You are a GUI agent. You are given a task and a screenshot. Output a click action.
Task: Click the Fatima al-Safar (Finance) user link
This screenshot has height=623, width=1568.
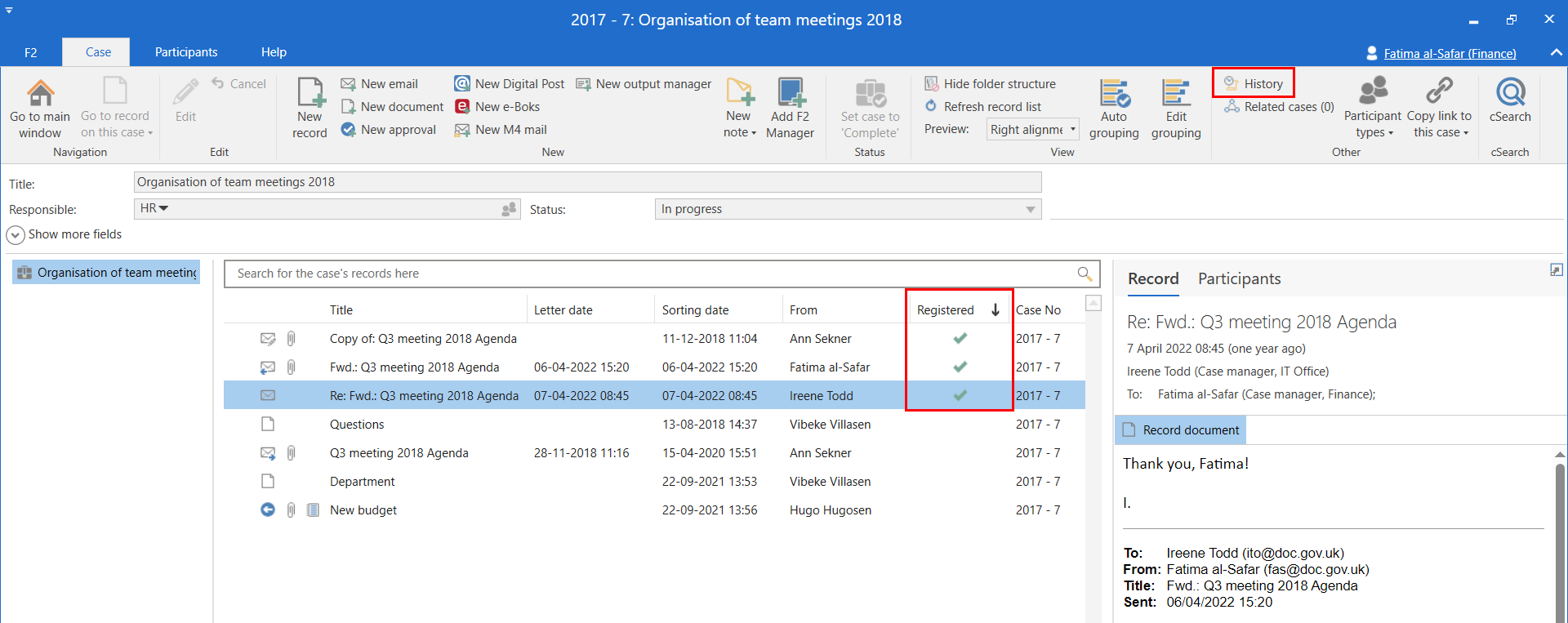[x=1450, y=54]
